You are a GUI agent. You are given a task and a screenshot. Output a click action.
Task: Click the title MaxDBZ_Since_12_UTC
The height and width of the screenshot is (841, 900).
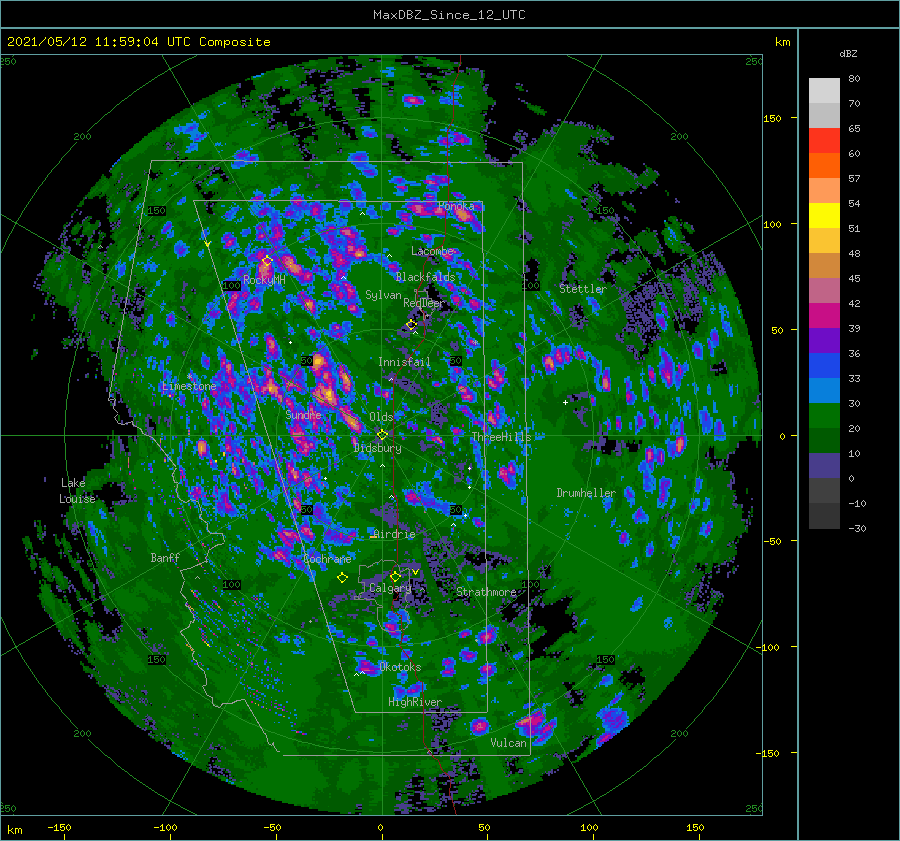(449, 15)
